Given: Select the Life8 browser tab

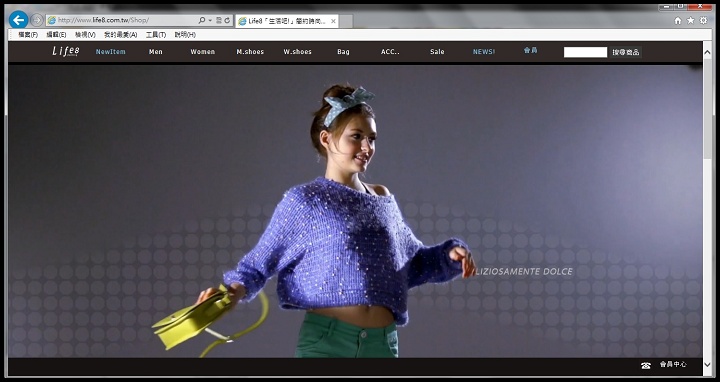Looking at the screenshot, I should [287, 21].
